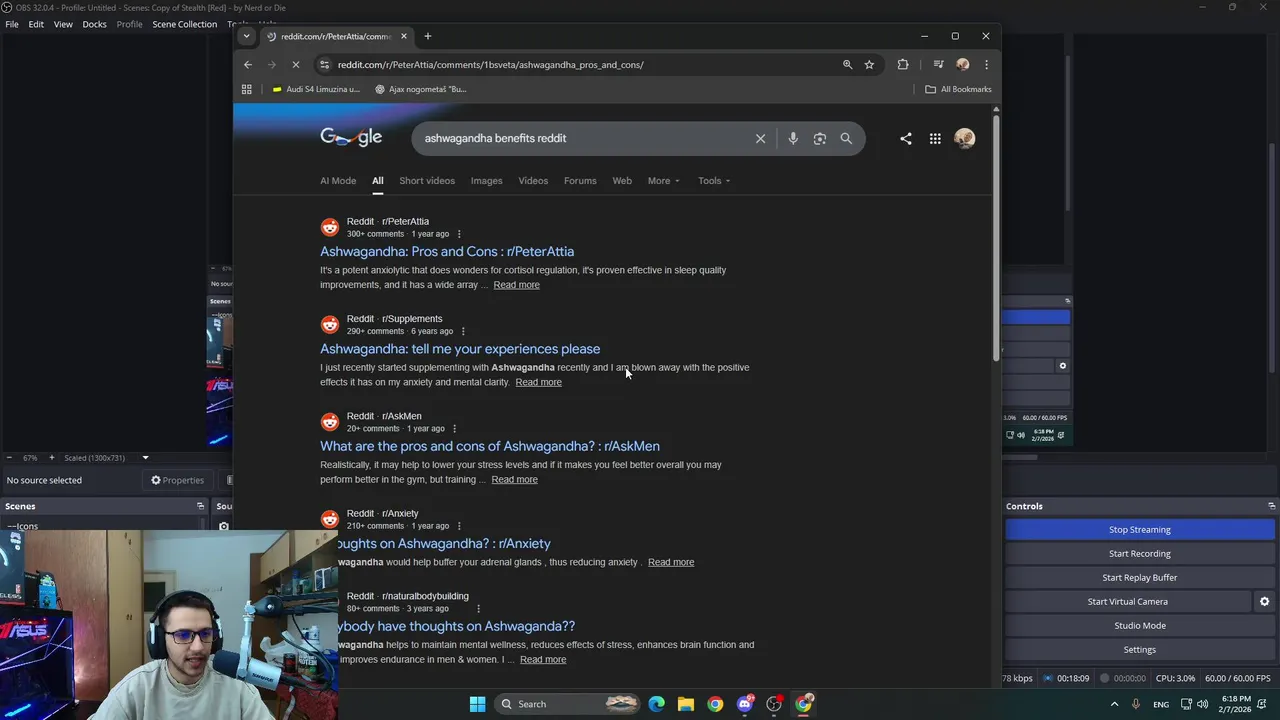Open the Chrome extensions puzzle icon
The image size is (1280, 720).
903,65
